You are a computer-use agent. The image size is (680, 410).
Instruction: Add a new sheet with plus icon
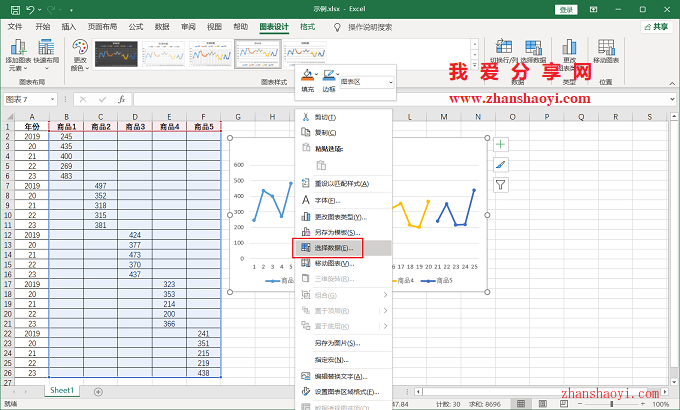[x=98, y=392]
